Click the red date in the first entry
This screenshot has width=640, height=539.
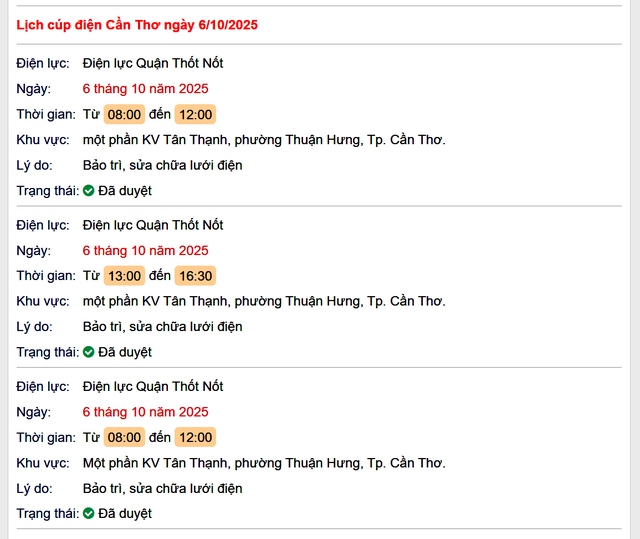coord(145,89)
